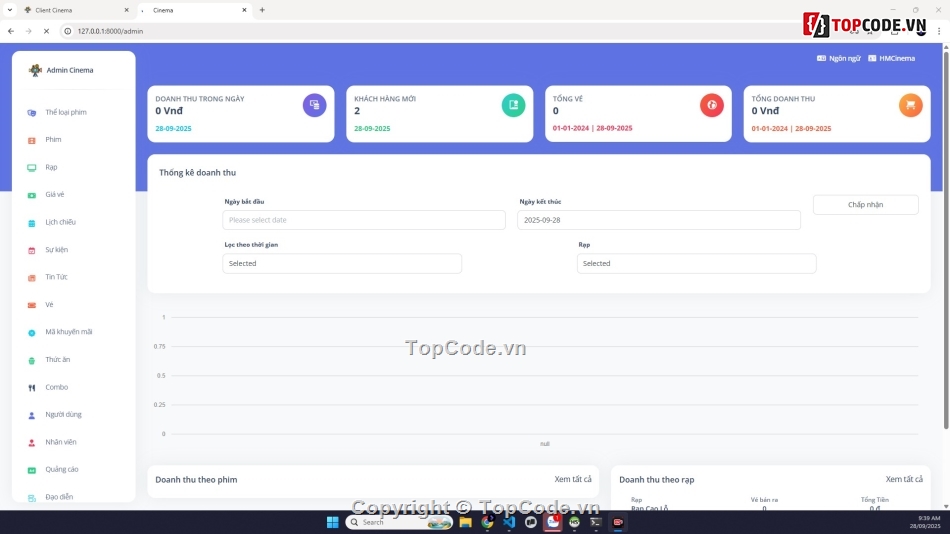This screenshot has width=950, height=534.
Task: Click the green new customers card icon
Action: pos(513,105)
